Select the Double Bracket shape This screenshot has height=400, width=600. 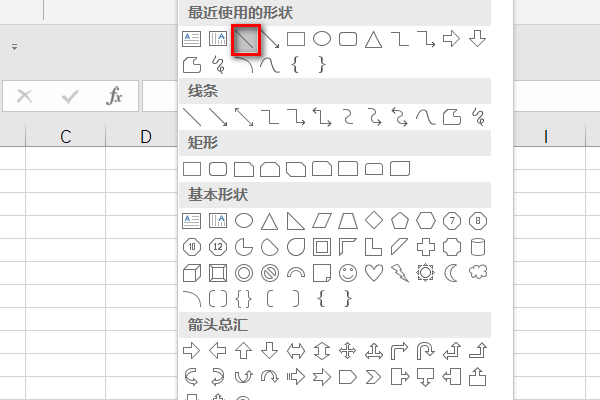[x=218, y=299]
